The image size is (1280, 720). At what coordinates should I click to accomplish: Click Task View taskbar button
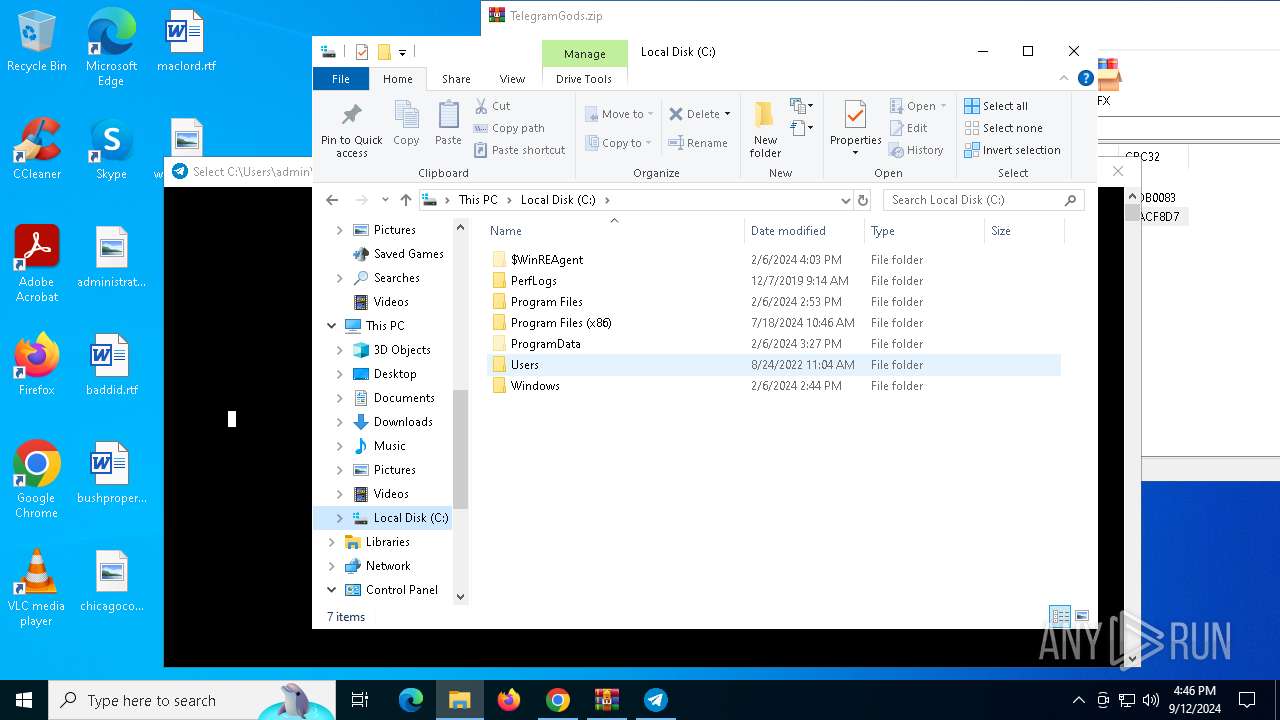(x=360, y=700)
